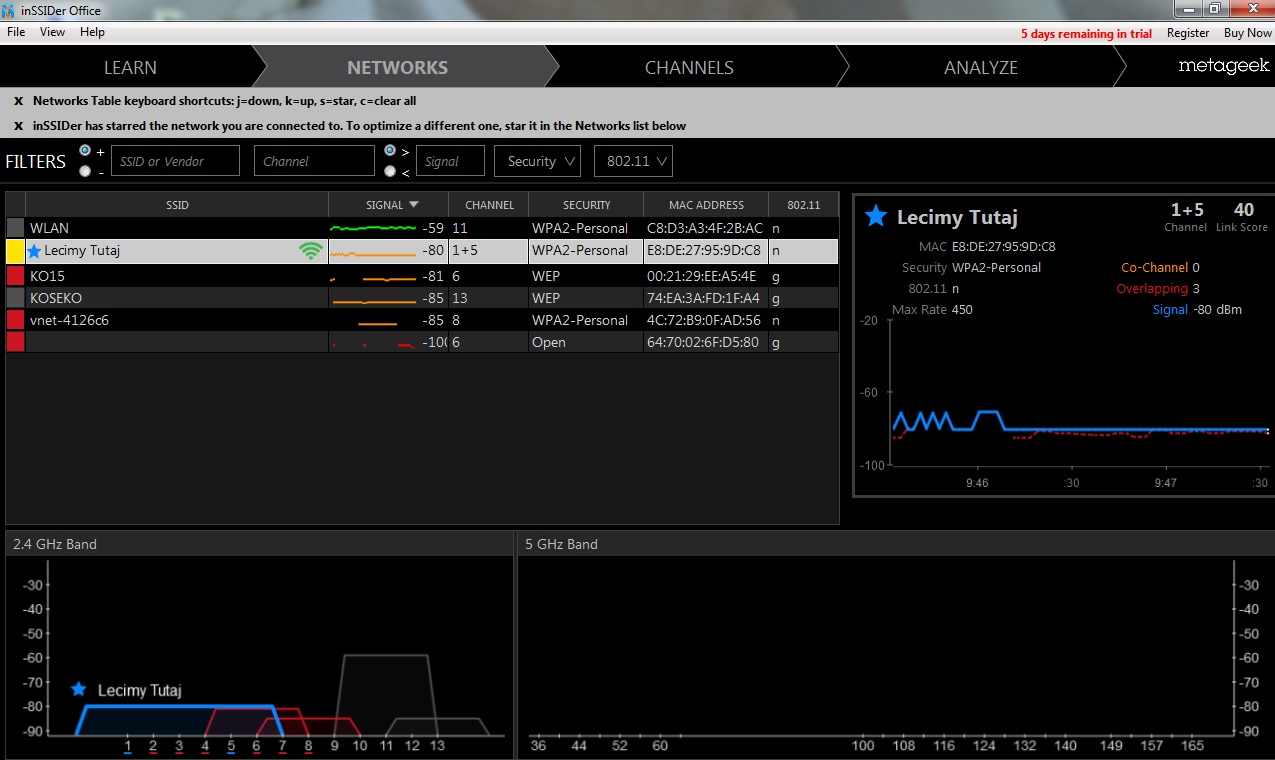Select the KO15 network row
1275x760 pixels.
coord(422,275)
